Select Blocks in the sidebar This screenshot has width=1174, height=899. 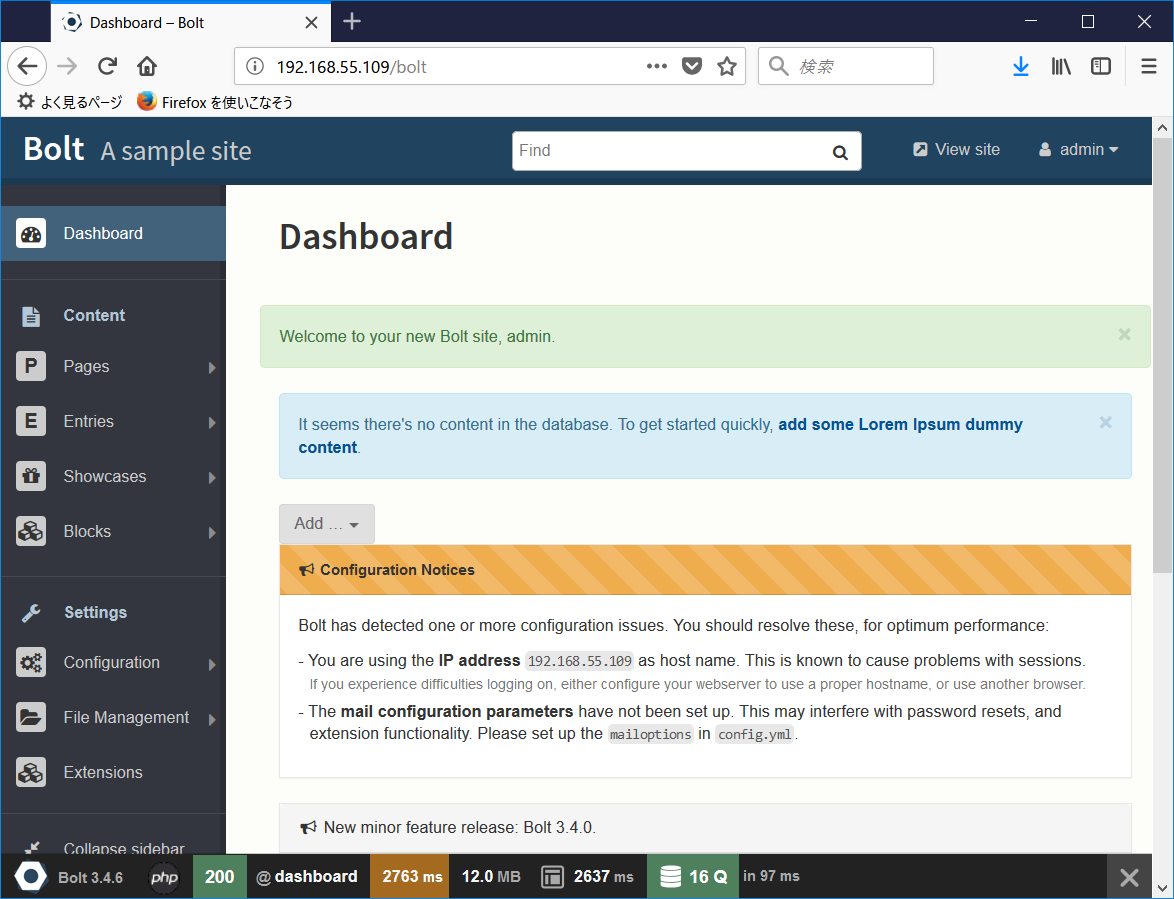tap(113, 531)
